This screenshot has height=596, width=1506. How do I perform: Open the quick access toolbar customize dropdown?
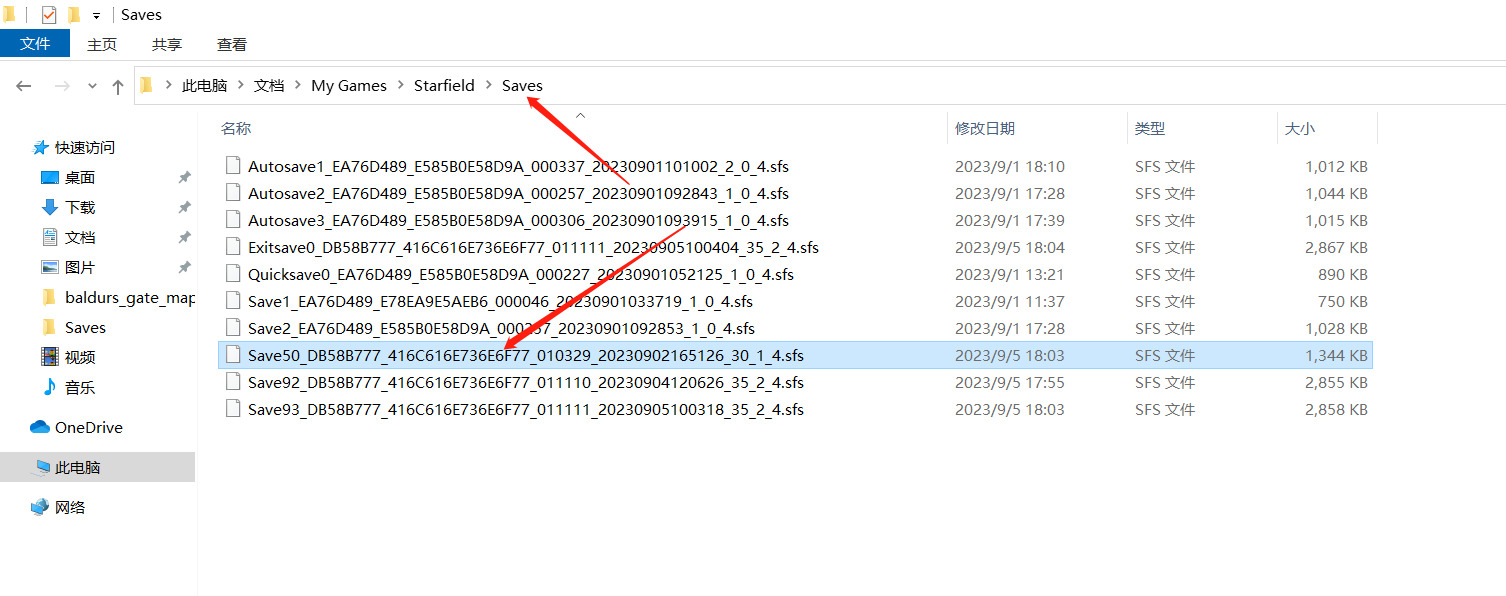point(96,16)
